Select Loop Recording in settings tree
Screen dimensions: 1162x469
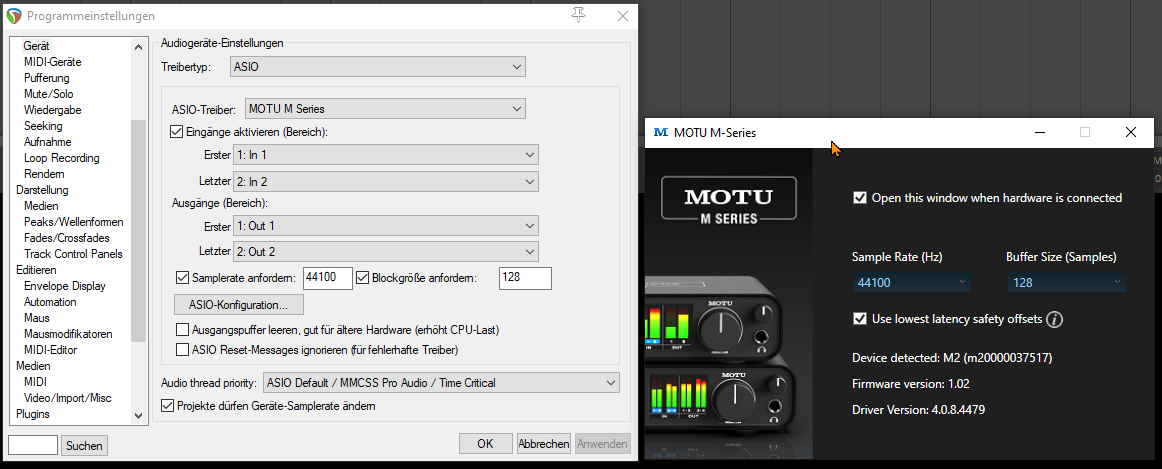point(62,158)
